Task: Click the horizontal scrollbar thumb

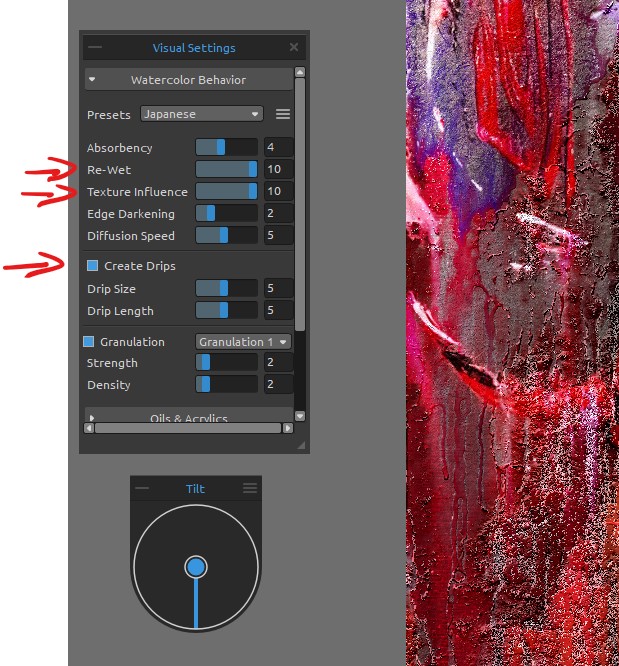Action: click(x=188, y=428)
